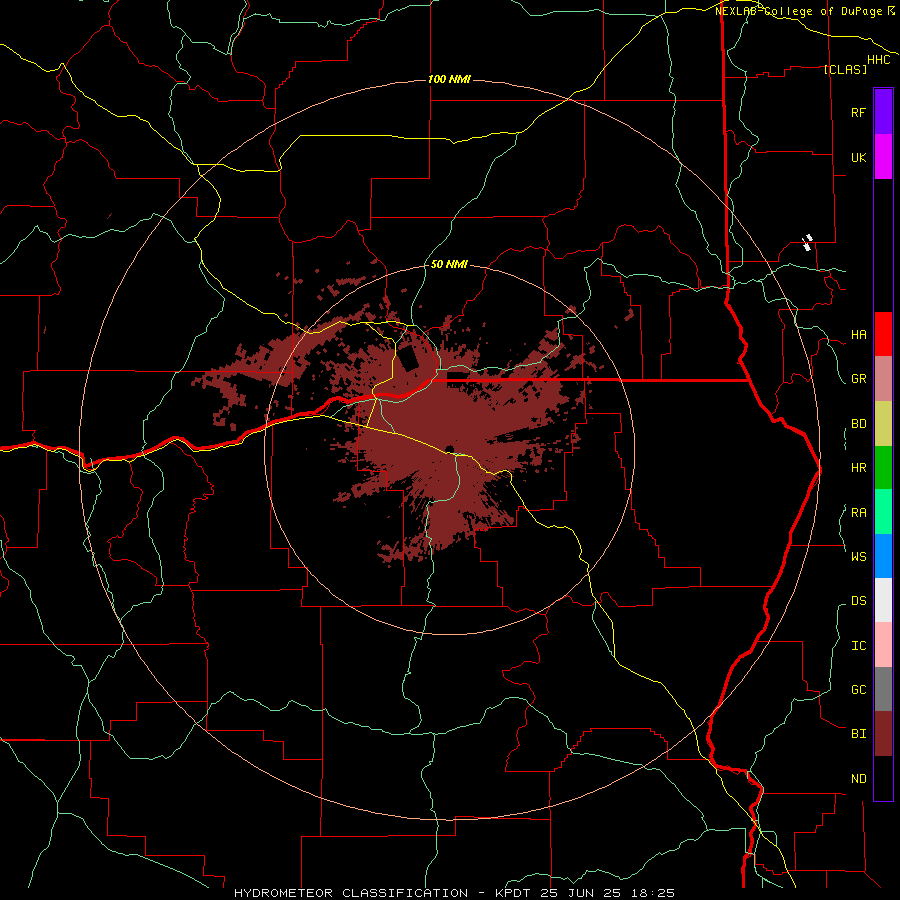Select the BD yellow legend swatch
900x900 pixels.
click(883, 424)
